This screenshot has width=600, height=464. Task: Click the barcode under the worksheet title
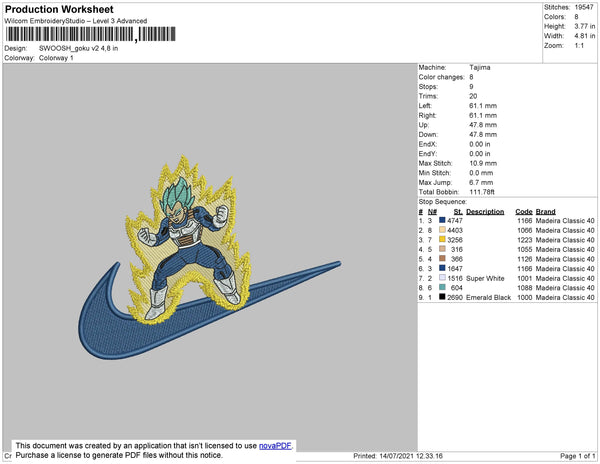pyautogui.click(x=90, y=34)
